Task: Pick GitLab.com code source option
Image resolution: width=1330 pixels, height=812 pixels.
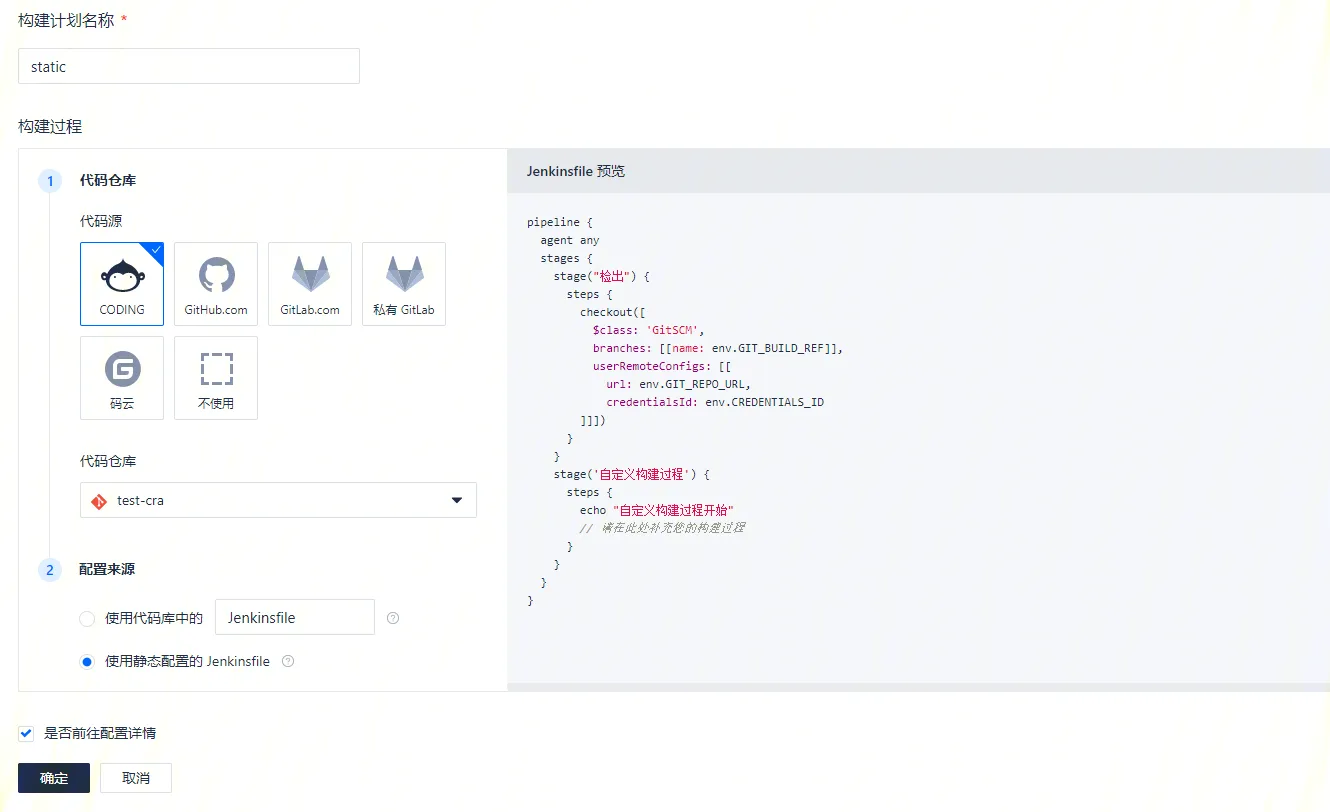Action: [310, 284]
